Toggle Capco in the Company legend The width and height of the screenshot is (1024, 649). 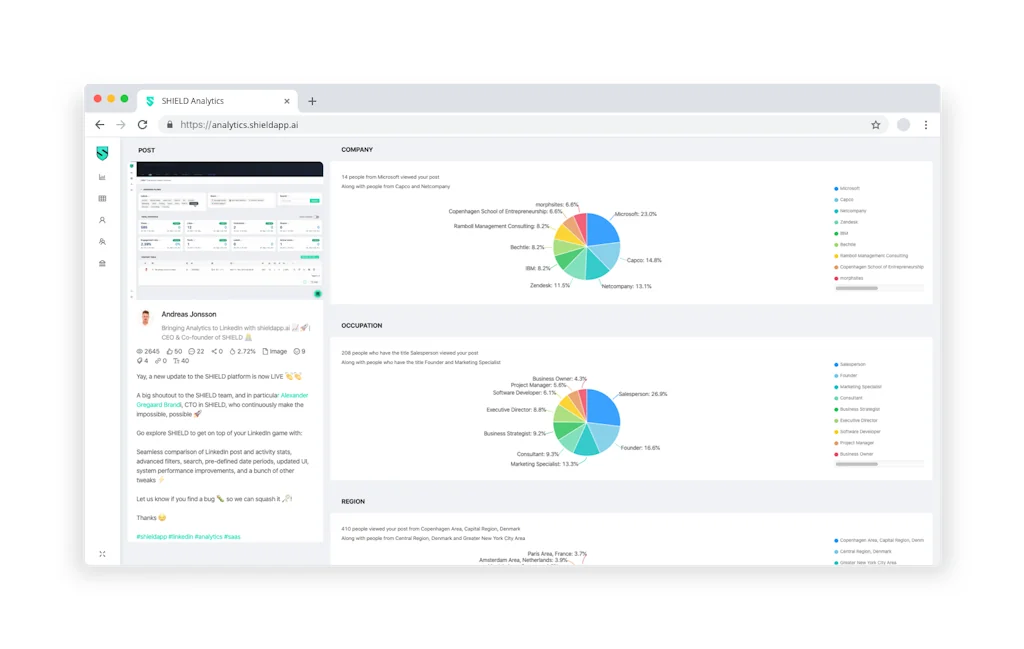click(x=846, y=199)
